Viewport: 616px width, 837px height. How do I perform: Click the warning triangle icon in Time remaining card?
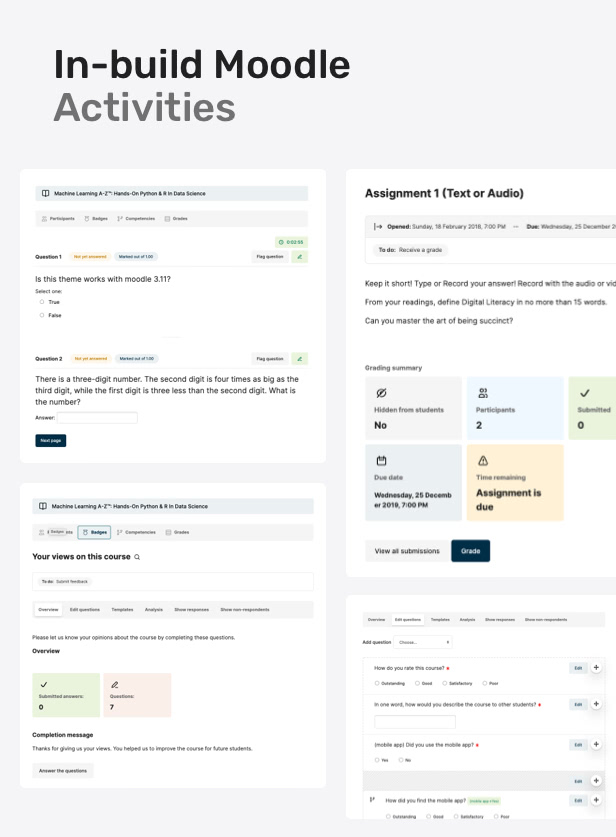click(x=483, y=460)
